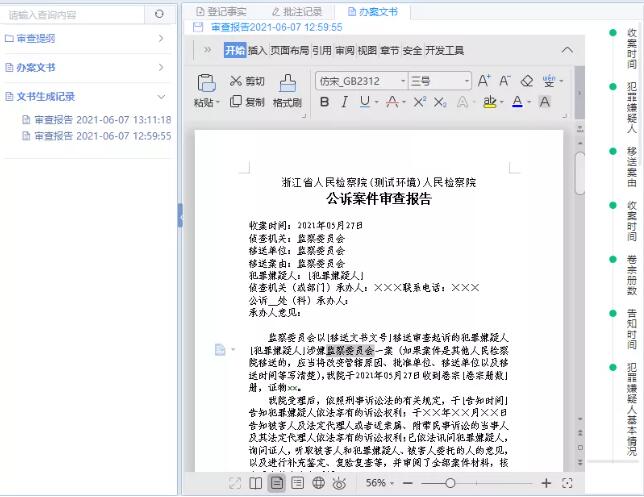Image resolution: width=644 pixels, height=497 pixels.
Task: Click the zoom slider handle
Action: click(450, 483)
